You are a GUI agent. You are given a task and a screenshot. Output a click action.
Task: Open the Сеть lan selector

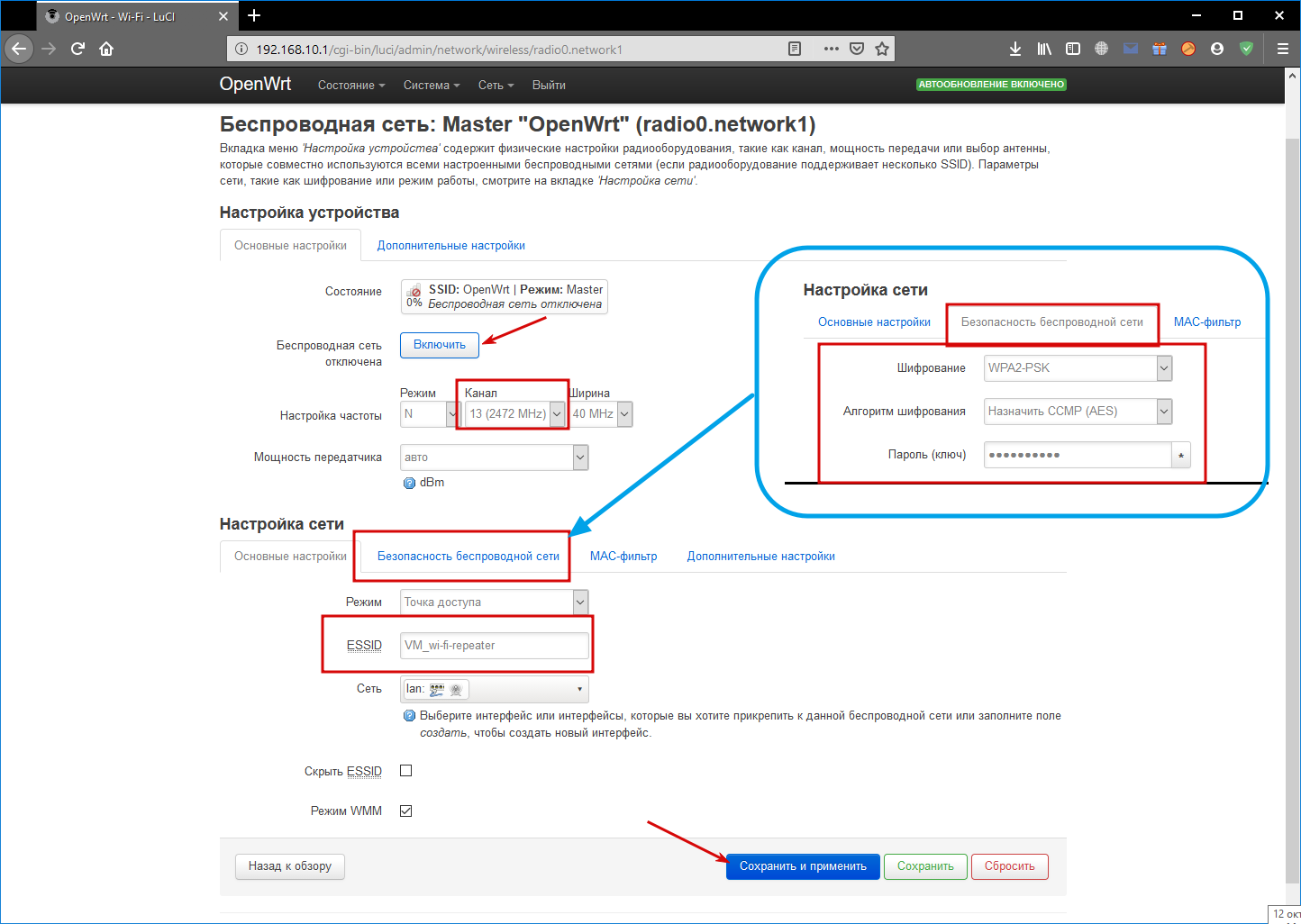pos(494,689)
